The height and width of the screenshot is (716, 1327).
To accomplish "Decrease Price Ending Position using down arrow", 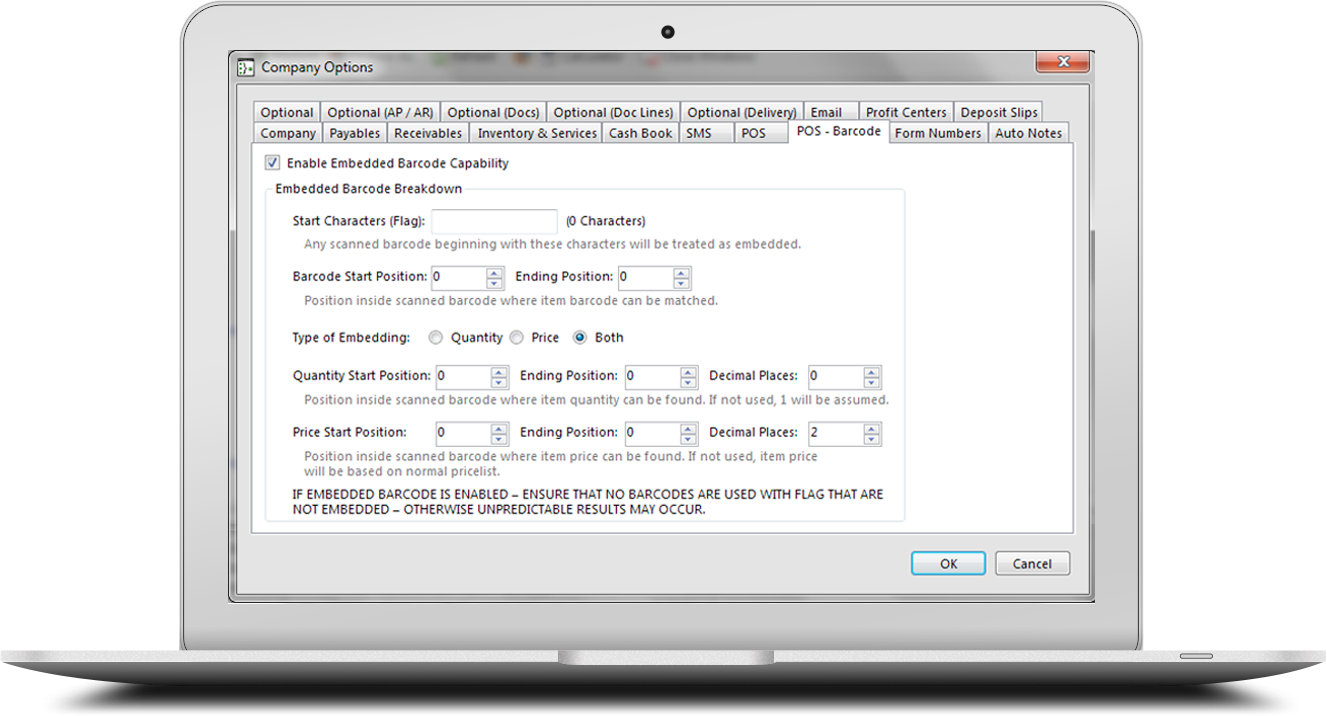I will tap(688, 439).
